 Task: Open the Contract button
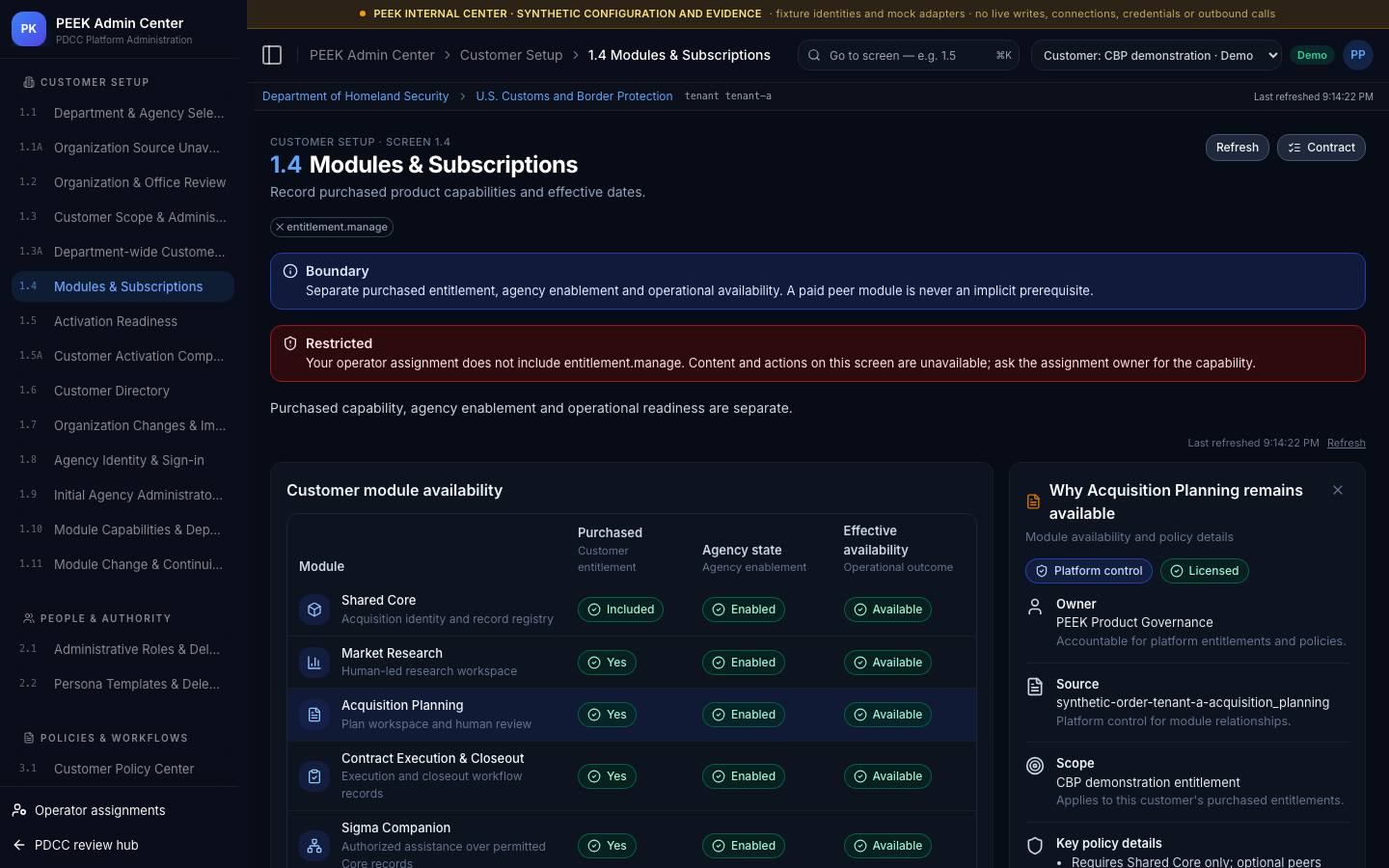point(1321,148)
